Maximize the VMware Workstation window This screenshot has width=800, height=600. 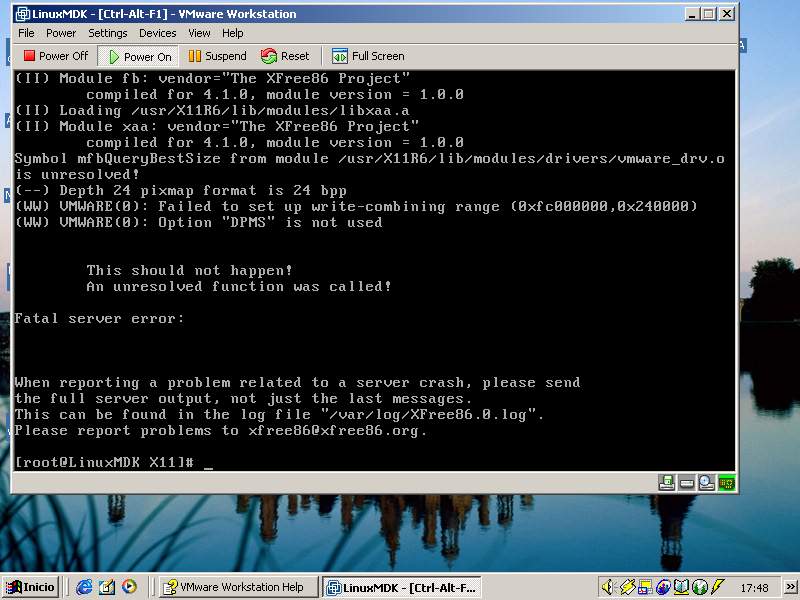[708, 14]
